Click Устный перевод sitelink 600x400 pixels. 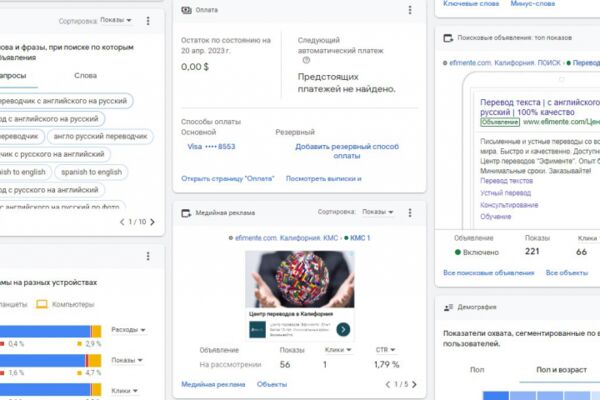tap(505, 193)
